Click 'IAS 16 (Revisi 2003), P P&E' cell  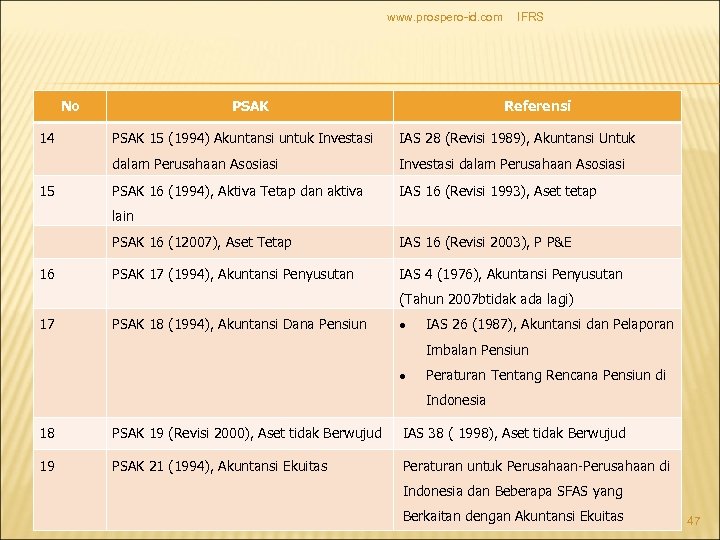tap(537, 242)
